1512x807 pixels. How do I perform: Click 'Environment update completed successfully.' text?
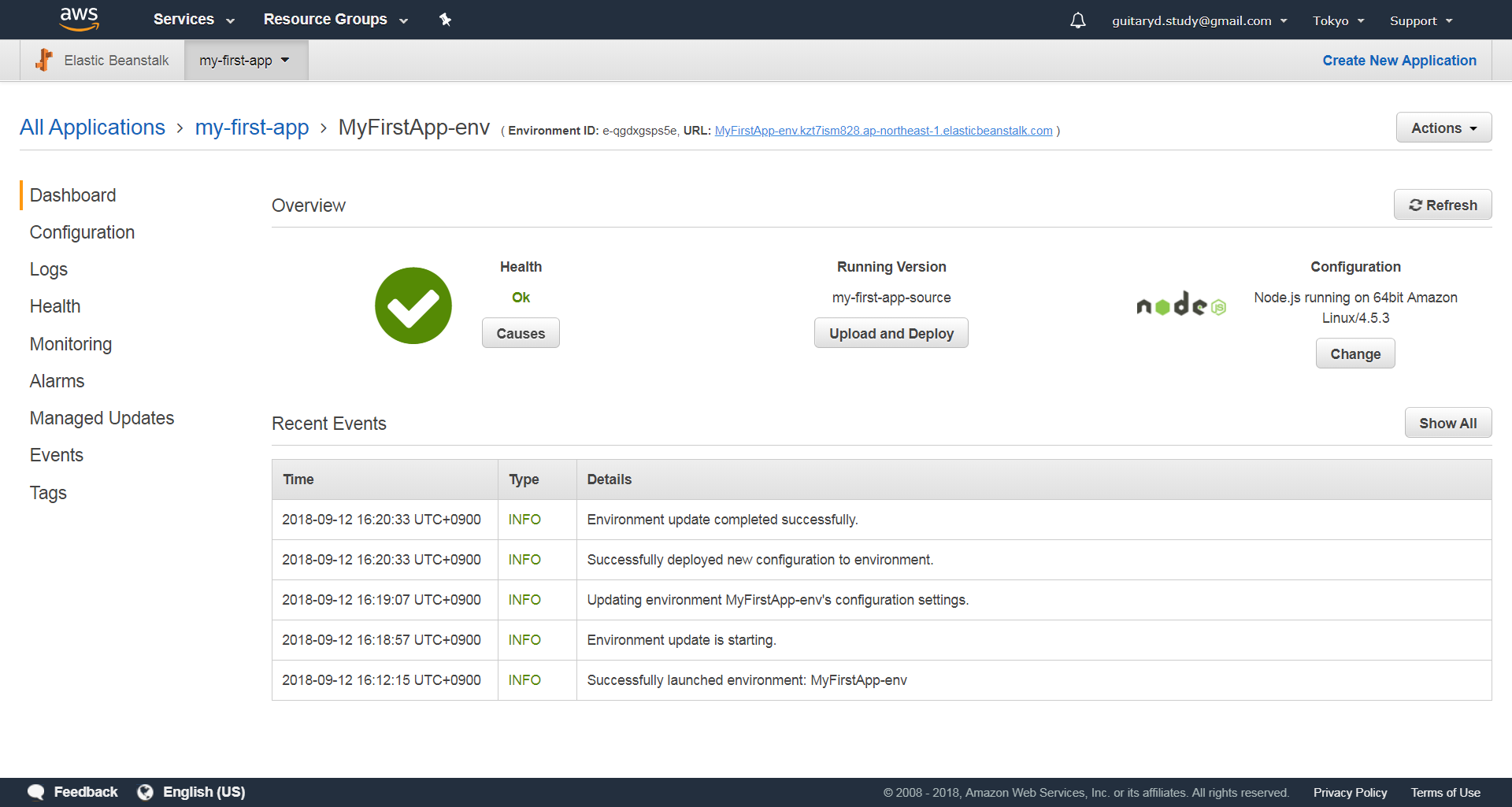(722, 520)
